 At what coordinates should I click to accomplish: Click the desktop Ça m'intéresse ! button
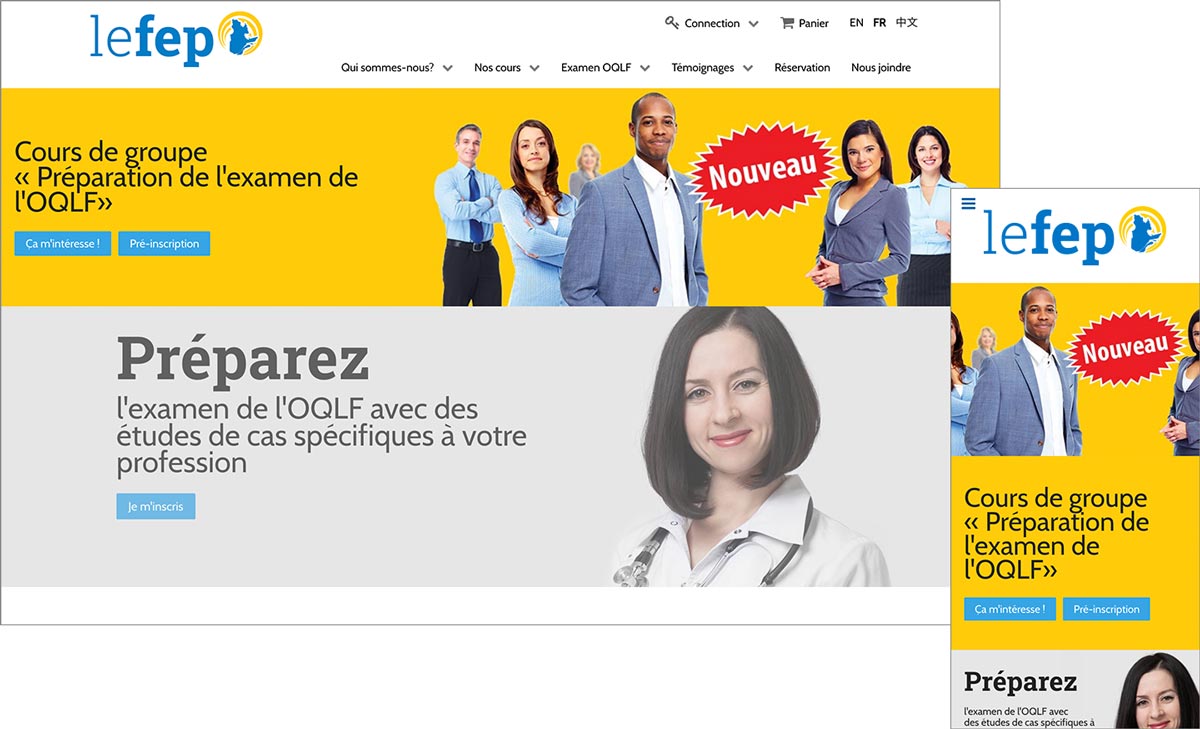63,244
